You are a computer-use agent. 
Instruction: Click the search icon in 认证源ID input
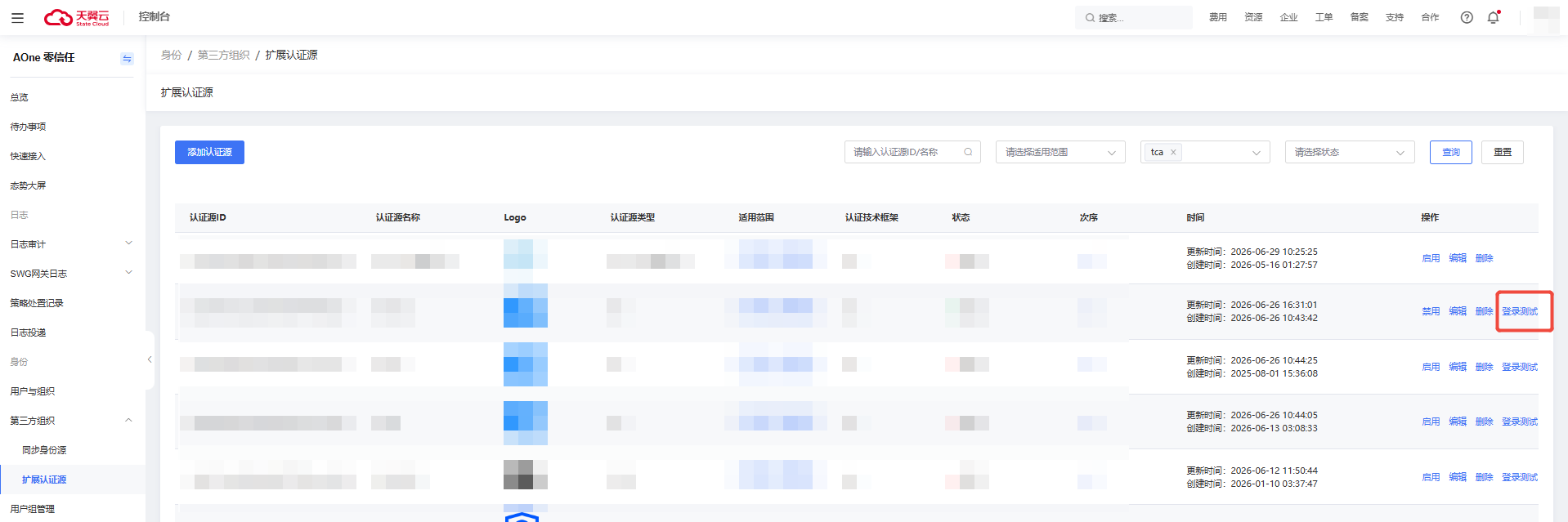968,152
